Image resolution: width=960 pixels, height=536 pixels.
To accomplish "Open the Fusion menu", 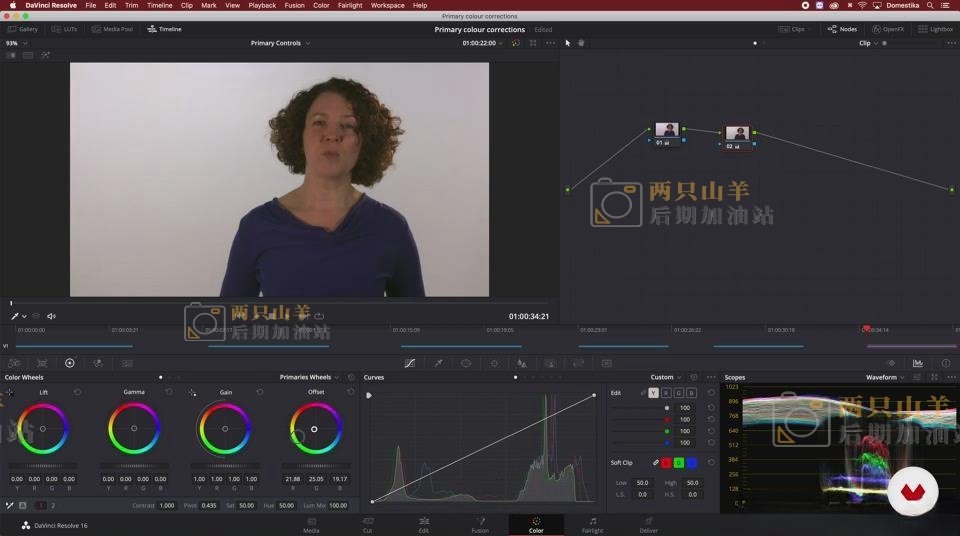I will (x=294, y=5).
